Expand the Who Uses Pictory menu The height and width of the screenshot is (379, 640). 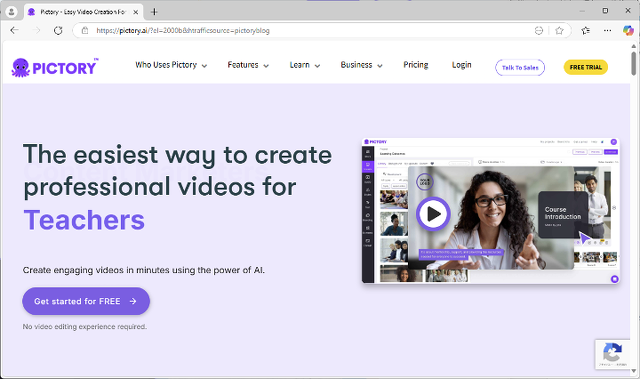(171, 65)
